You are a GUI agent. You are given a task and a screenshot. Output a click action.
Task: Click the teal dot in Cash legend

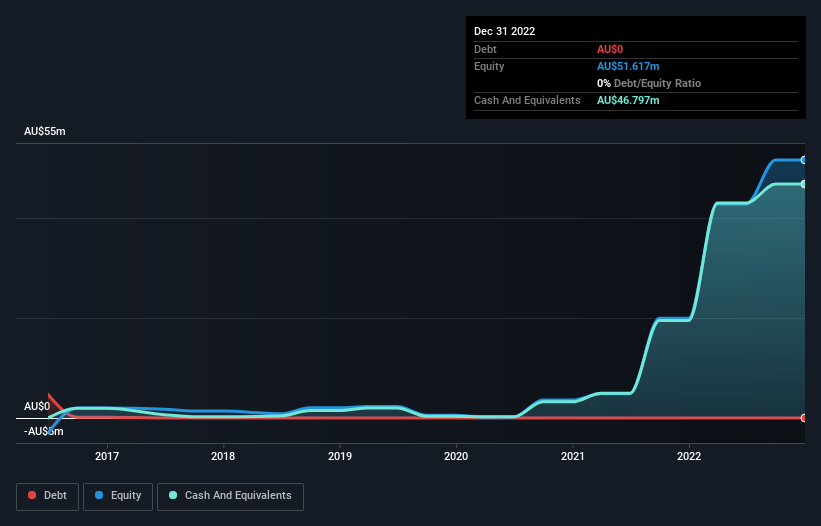pos(173,495)
